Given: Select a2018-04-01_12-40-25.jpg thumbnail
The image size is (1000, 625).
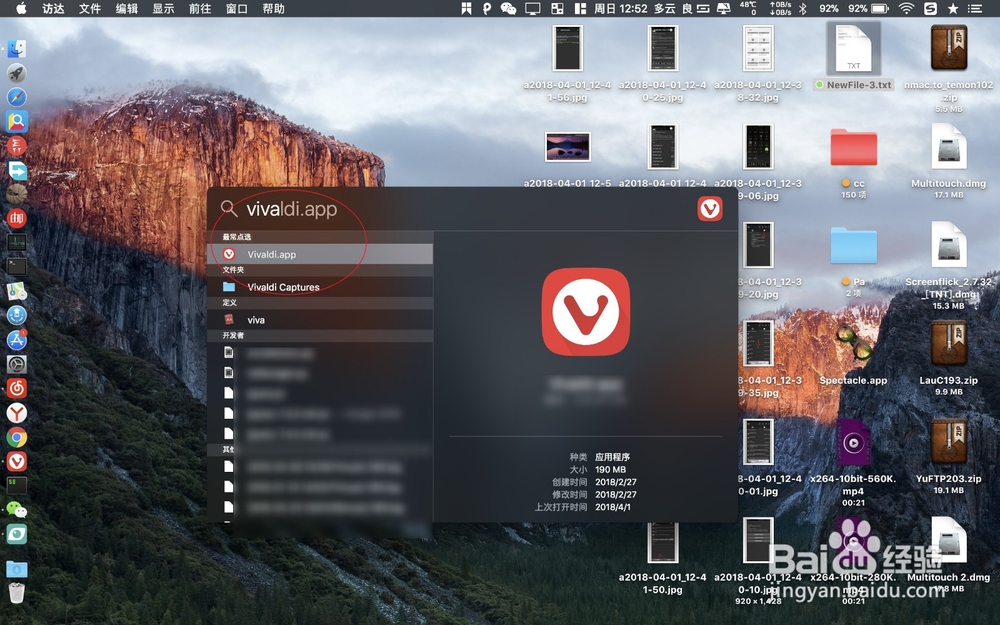Looking at the screenshot, I should (x=663, y=48).
